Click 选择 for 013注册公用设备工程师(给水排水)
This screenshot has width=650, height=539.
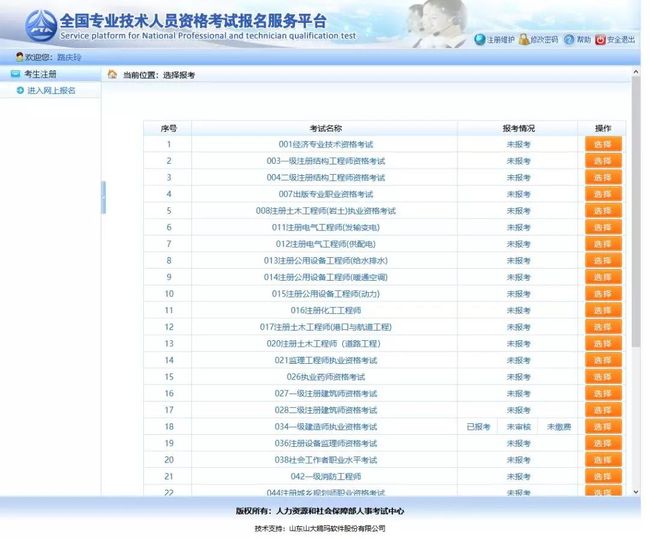[x=603, y=260]
